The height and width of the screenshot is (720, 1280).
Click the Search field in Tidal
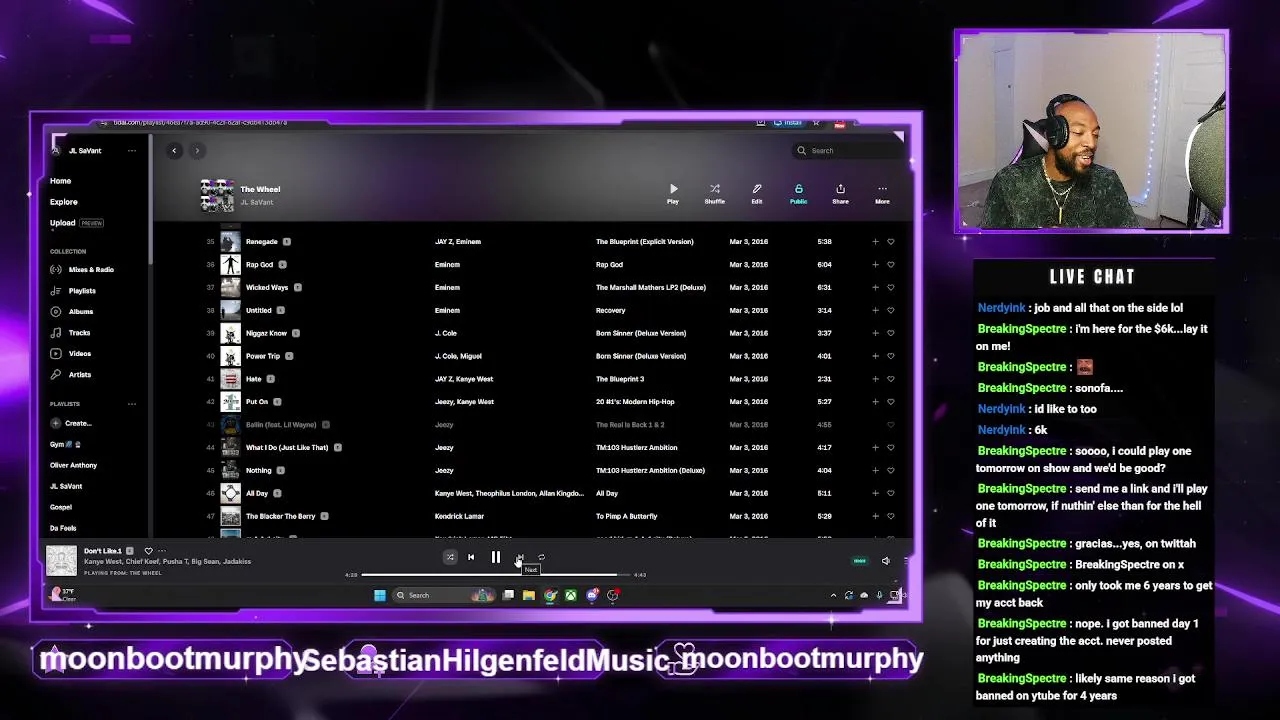click(x=848, y=151)
